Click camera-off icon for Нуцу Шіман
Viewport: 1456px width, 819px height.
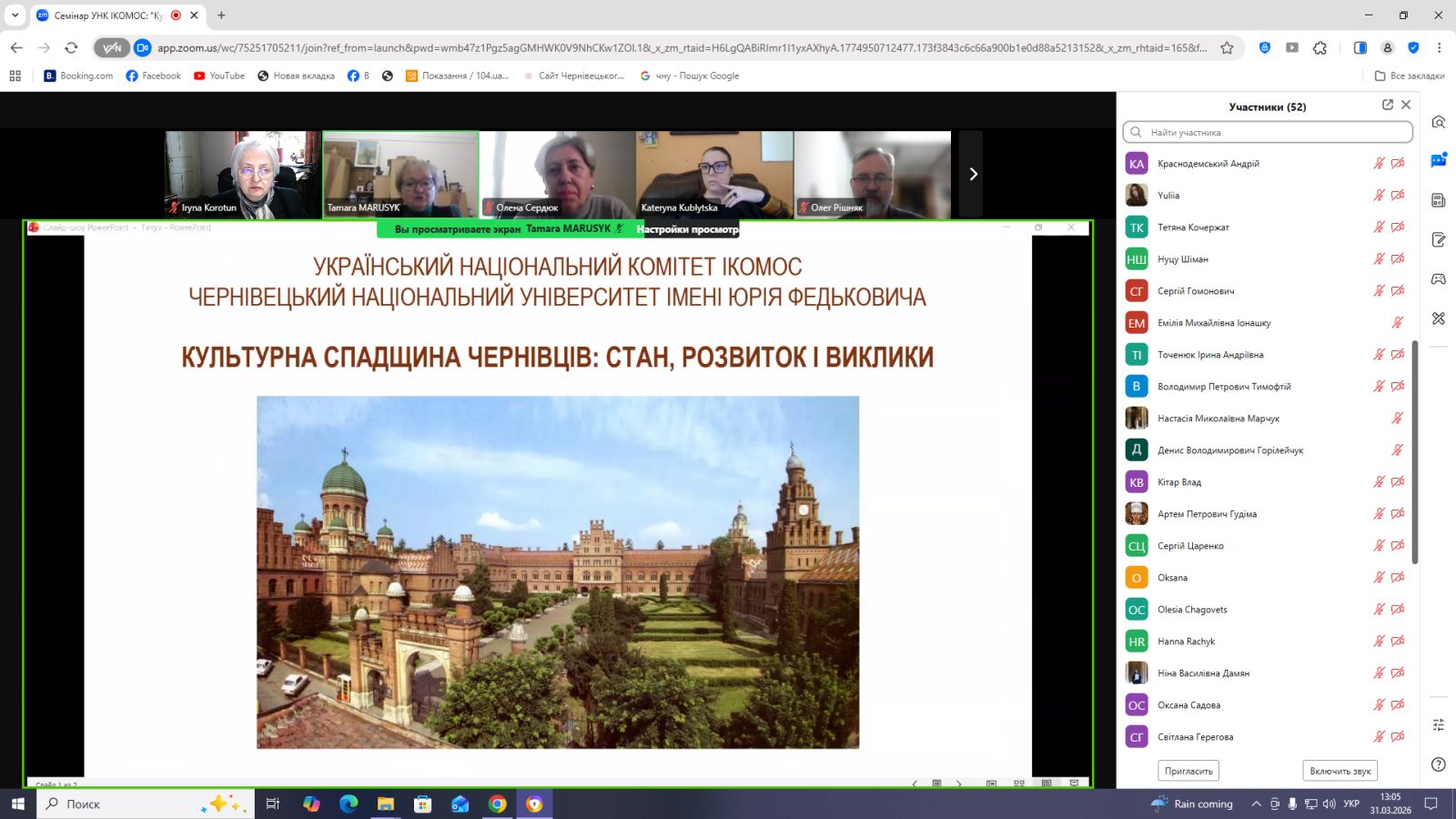1398,259
